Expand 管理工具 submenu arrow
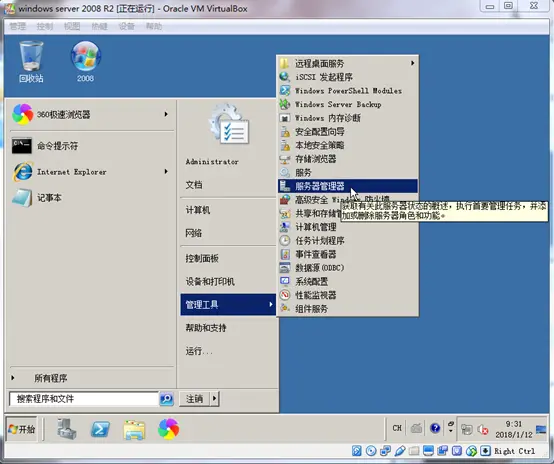The image size is (554, 464). 271,304
